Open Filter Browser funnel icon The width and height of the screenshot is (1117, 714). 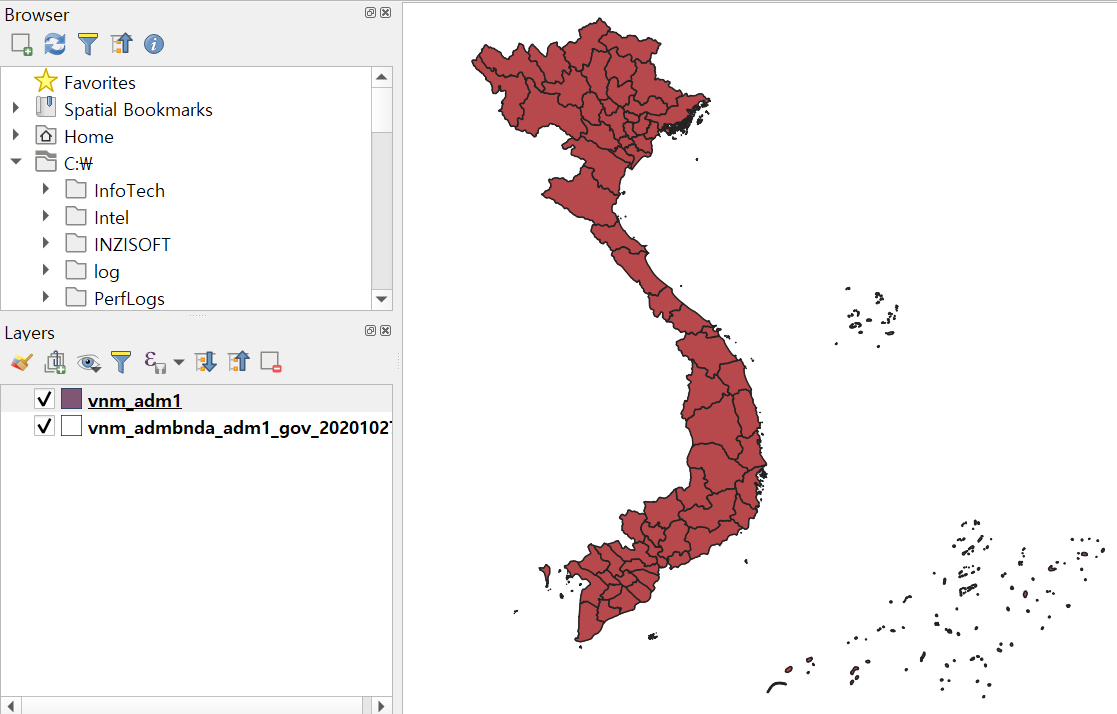[x=88, y=44]
